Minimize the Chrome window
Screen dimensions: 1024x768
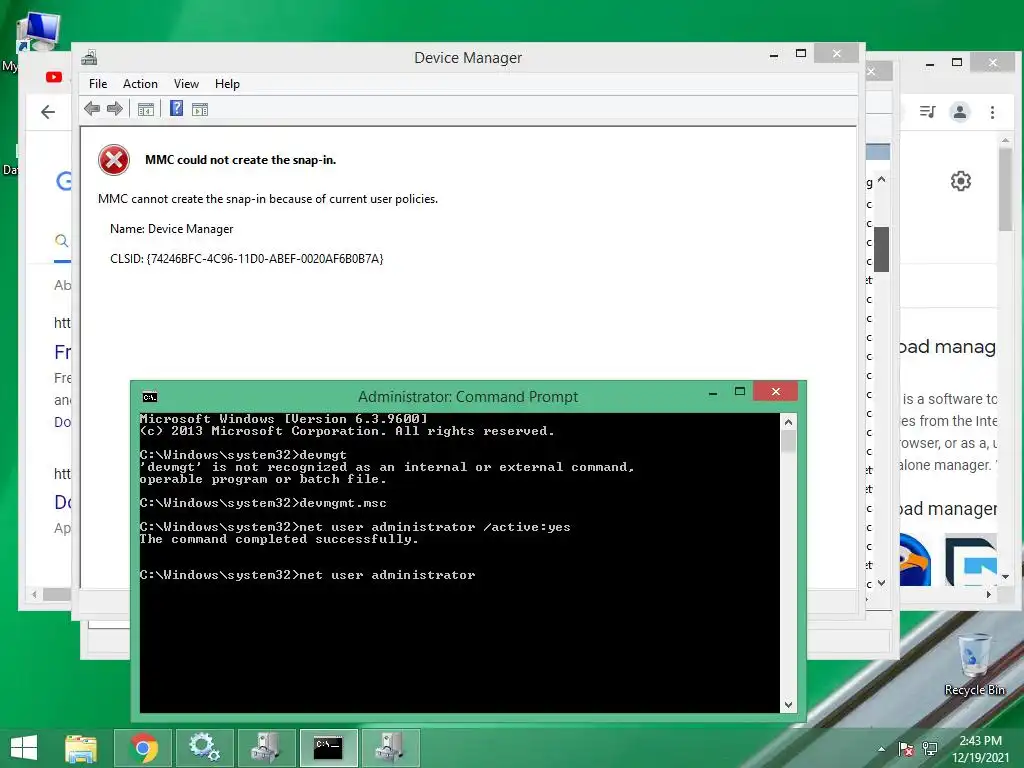930,63
